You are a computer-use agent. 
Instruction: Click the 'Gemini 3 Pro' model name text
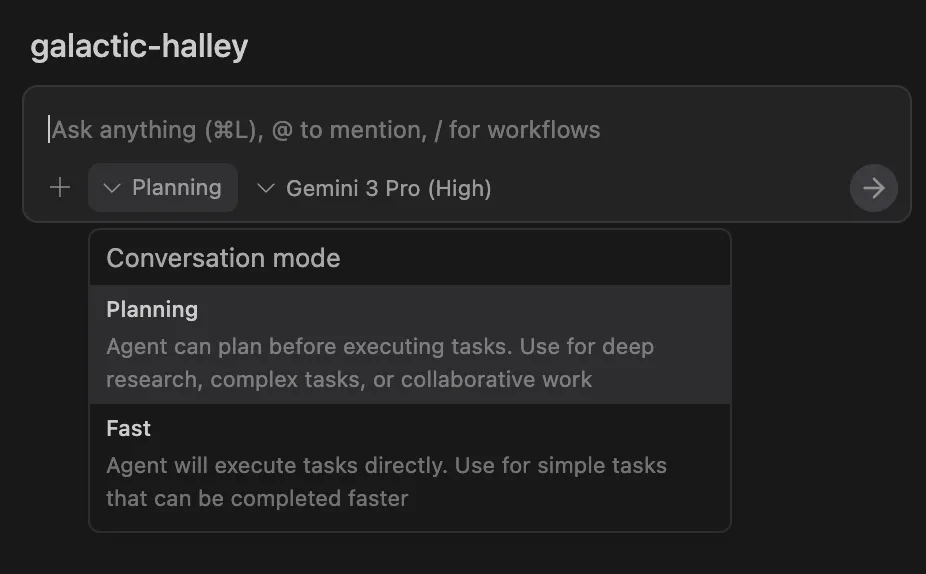(353, 188)
